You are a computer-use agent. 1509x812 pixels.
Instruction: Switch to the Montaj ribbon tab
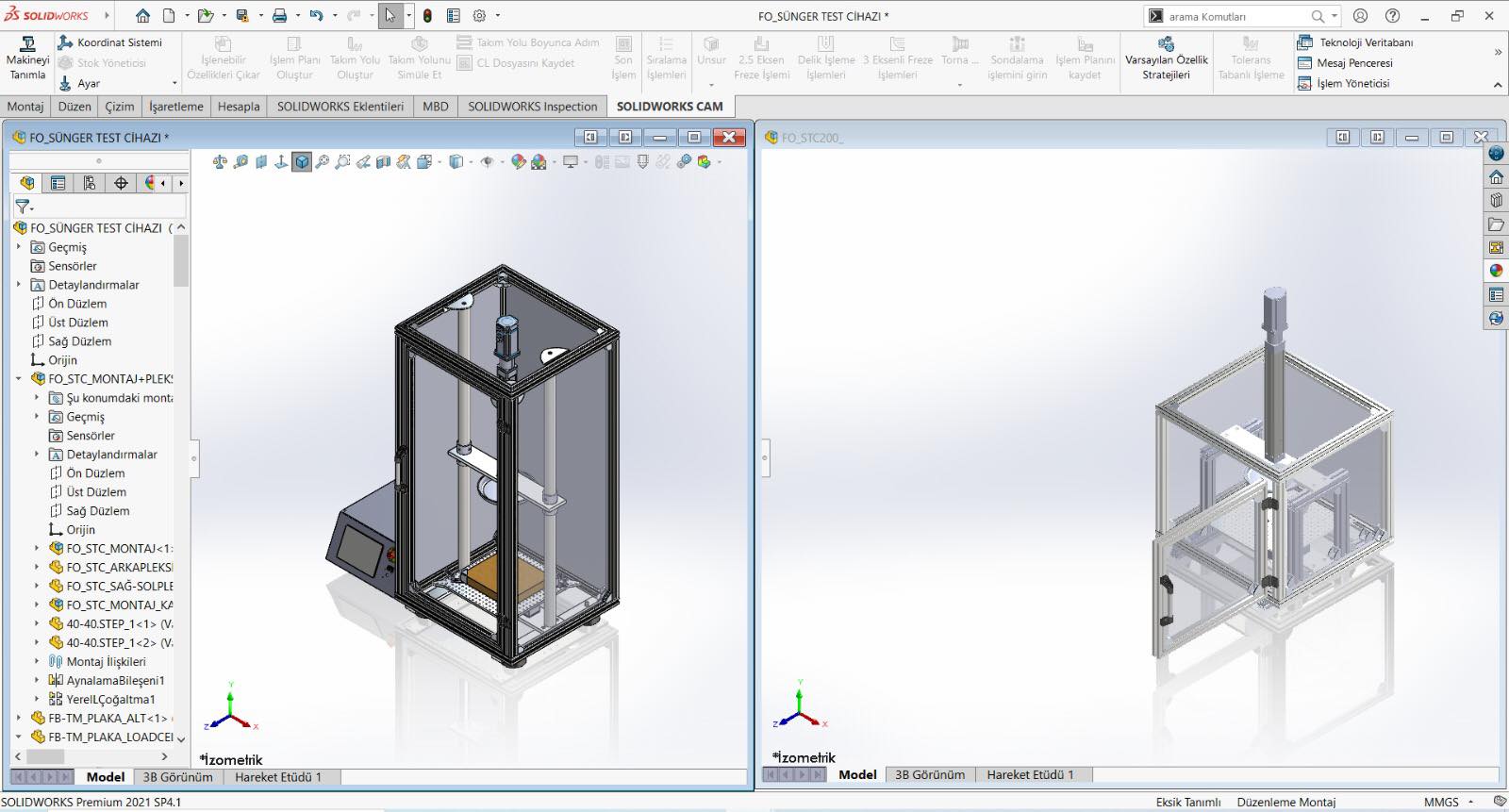tap(25, 107)
